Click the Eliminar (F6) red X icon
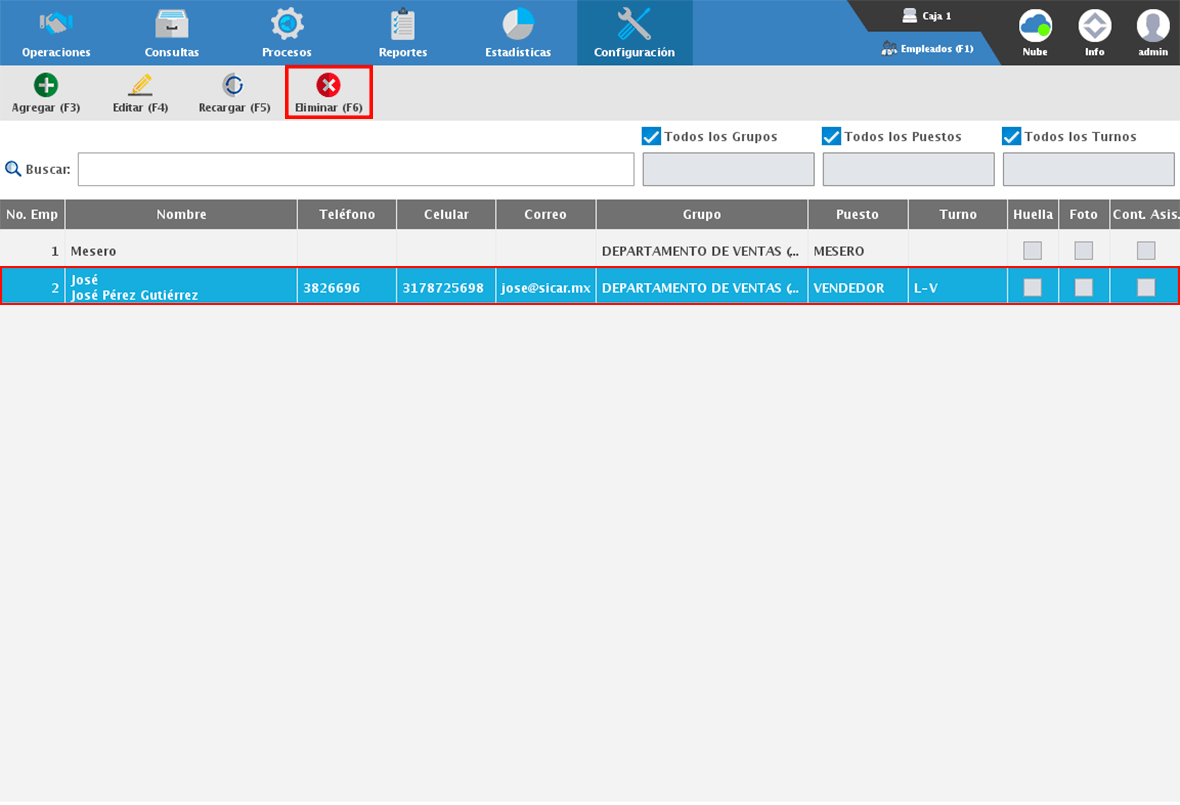The height and width of the screenshot is (805, 1180). click(328, 86)
